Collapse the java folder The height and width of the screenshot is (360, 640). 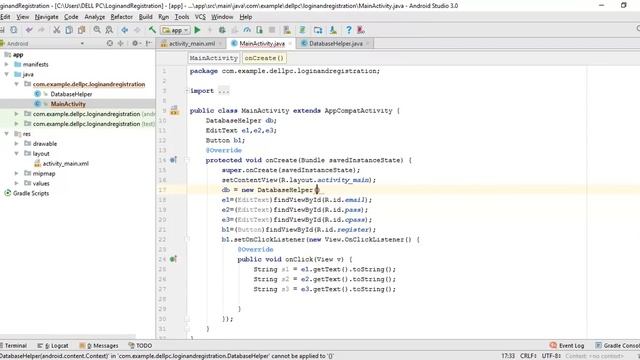click(x=7, y=74)
